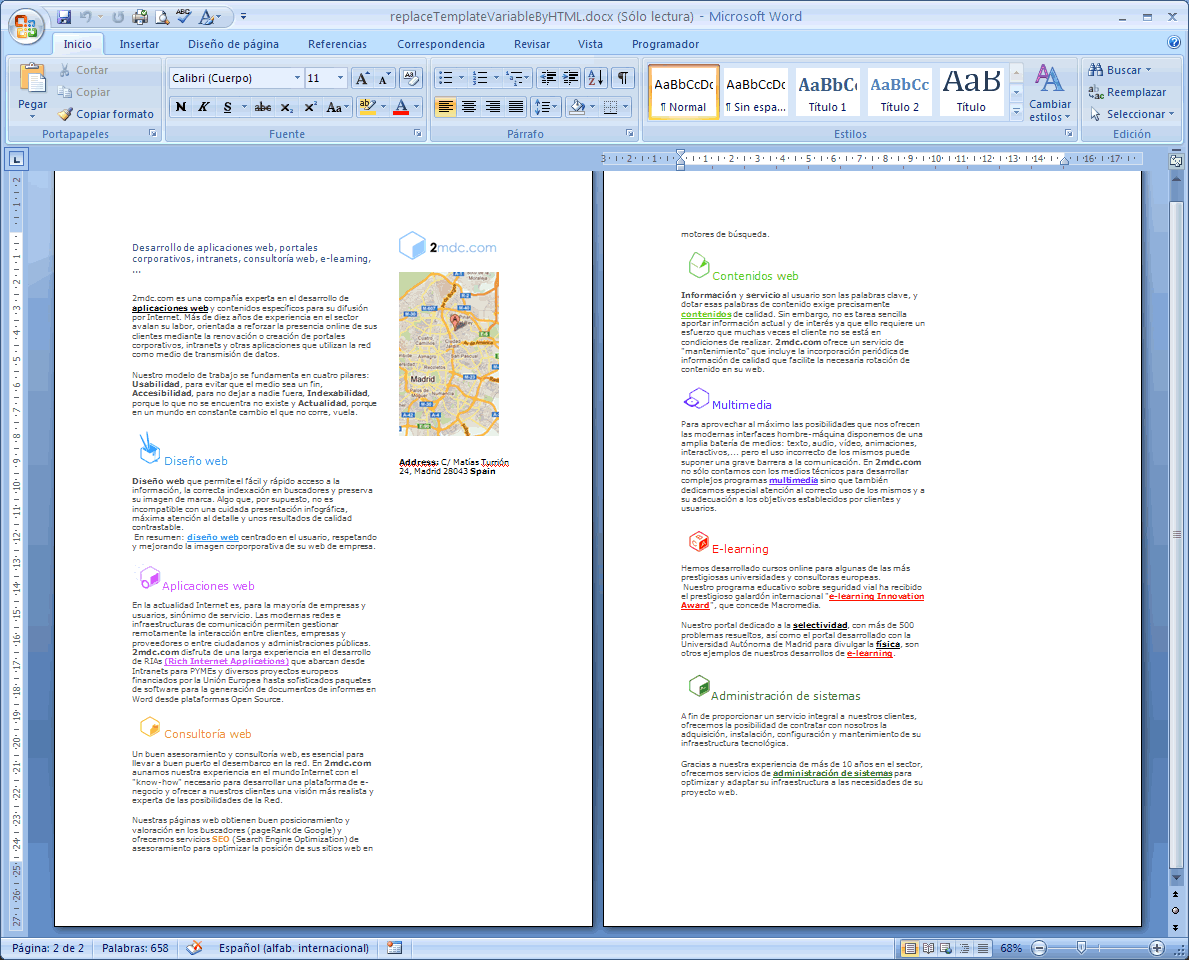
Task: Open the underline style dropdown arrow
Action: [243, 107]
